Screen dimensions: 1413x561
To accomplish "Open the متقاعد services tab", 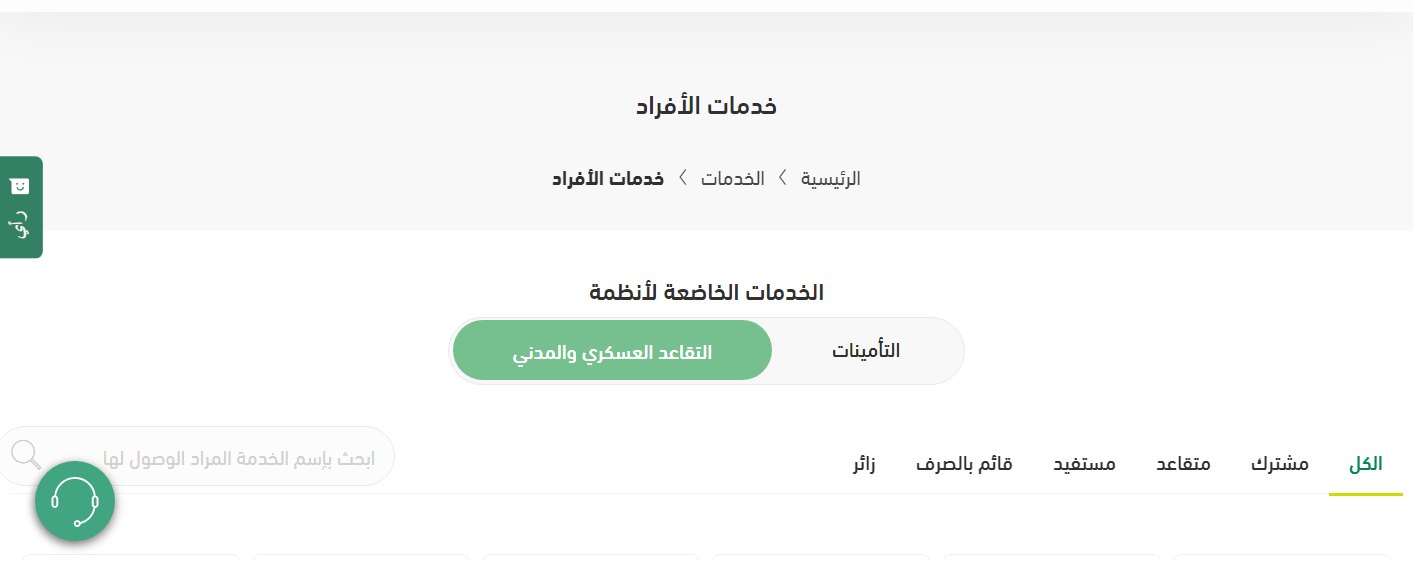I will pyautogui.click(x=1183, y=464).
